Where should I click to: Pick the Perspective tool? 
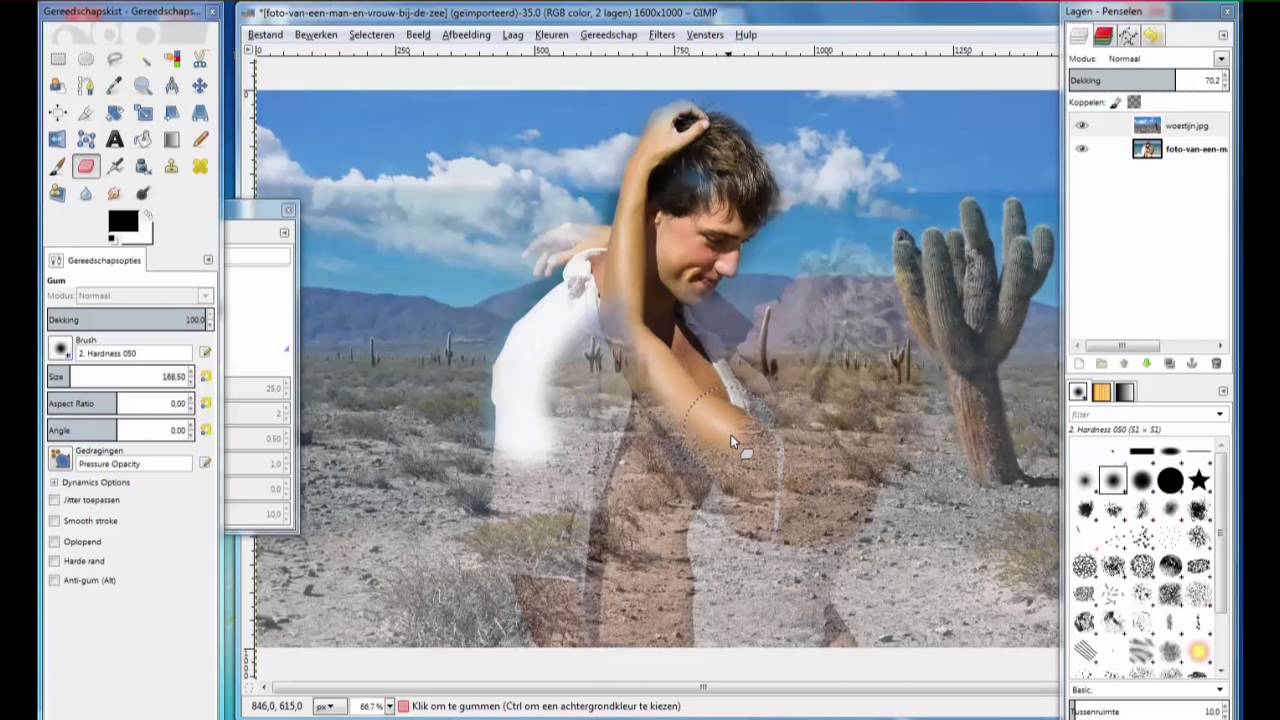tap(200, 113)
